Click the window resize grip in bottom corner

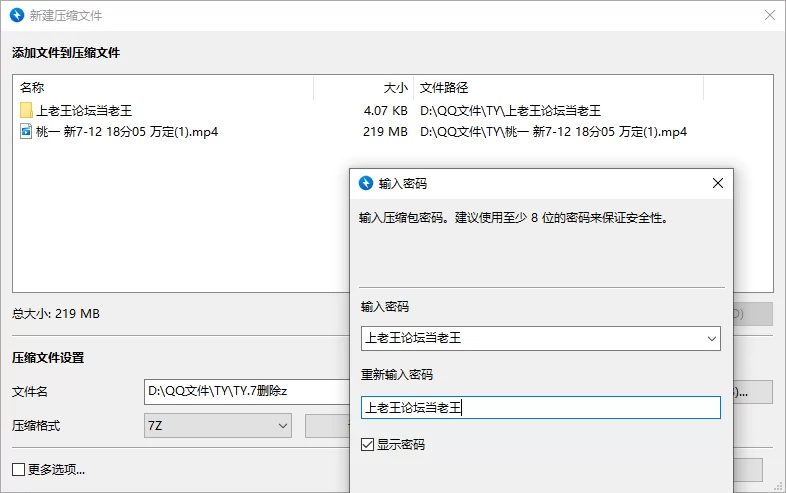pos(778,486)
